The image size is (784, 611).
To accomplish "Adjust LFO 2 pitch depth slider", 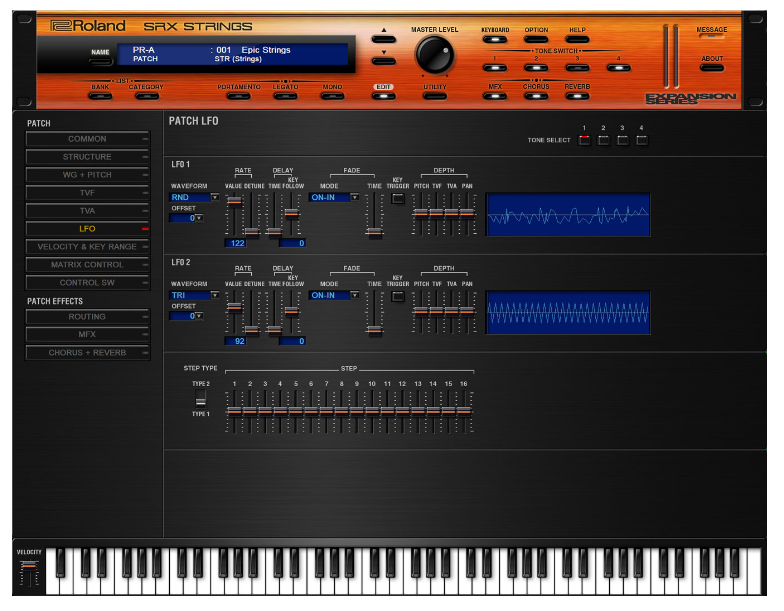I will [421, 311].
